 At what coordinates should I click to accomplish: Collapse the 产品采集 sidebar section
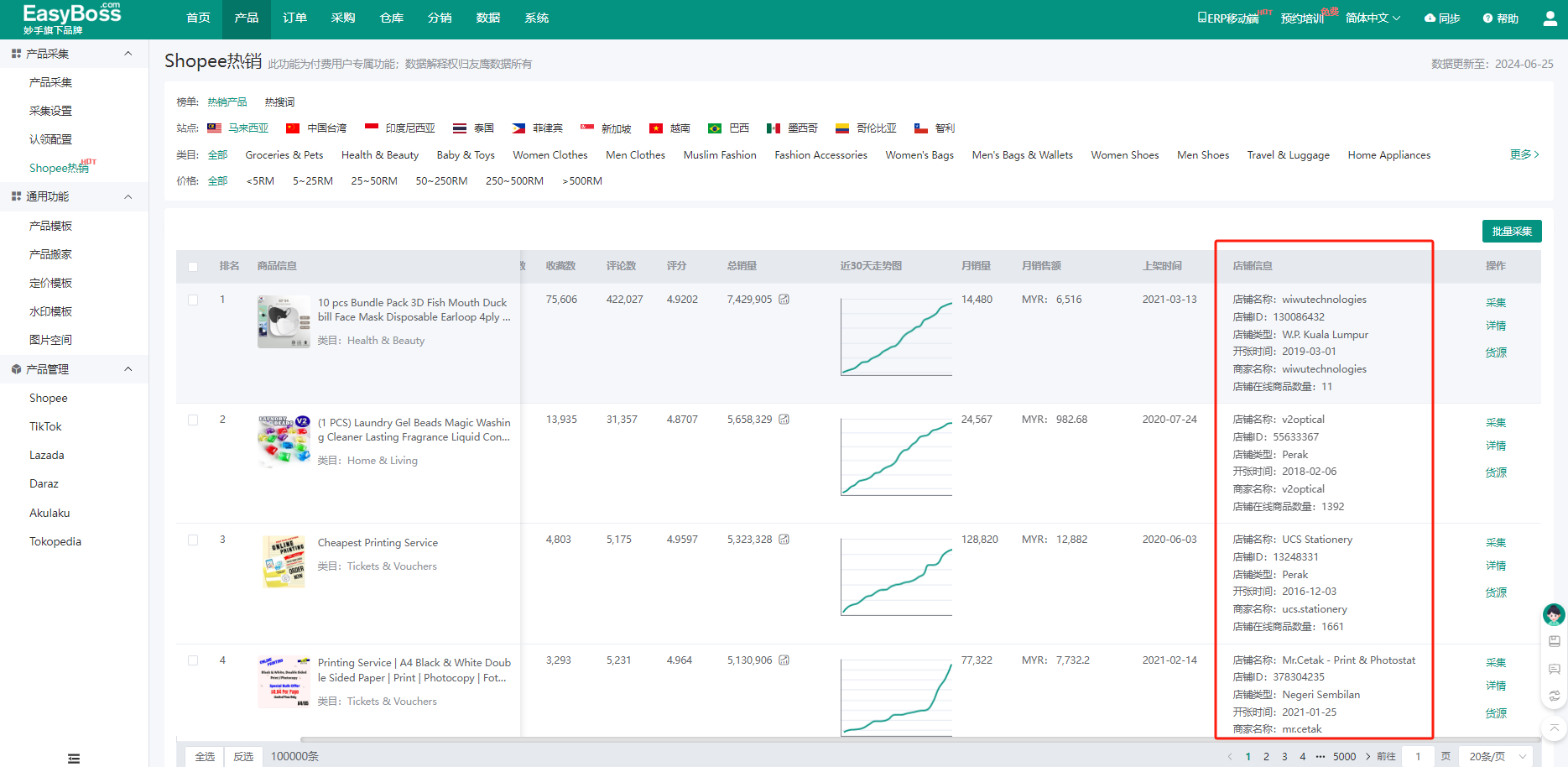pos(128,53)
